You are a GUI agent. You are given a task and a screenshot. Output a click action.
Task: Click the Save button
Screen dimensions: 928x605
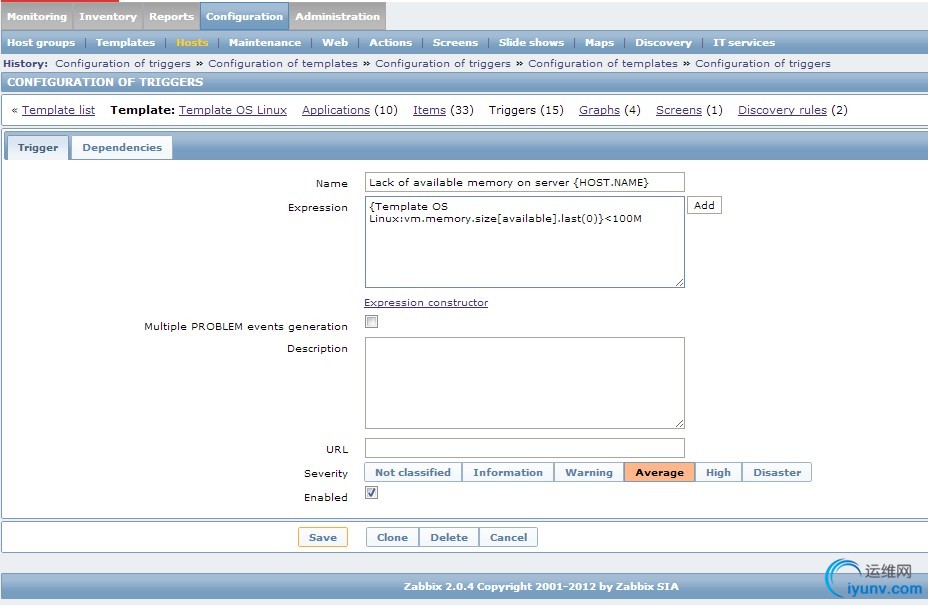click(x=323, y=538)
